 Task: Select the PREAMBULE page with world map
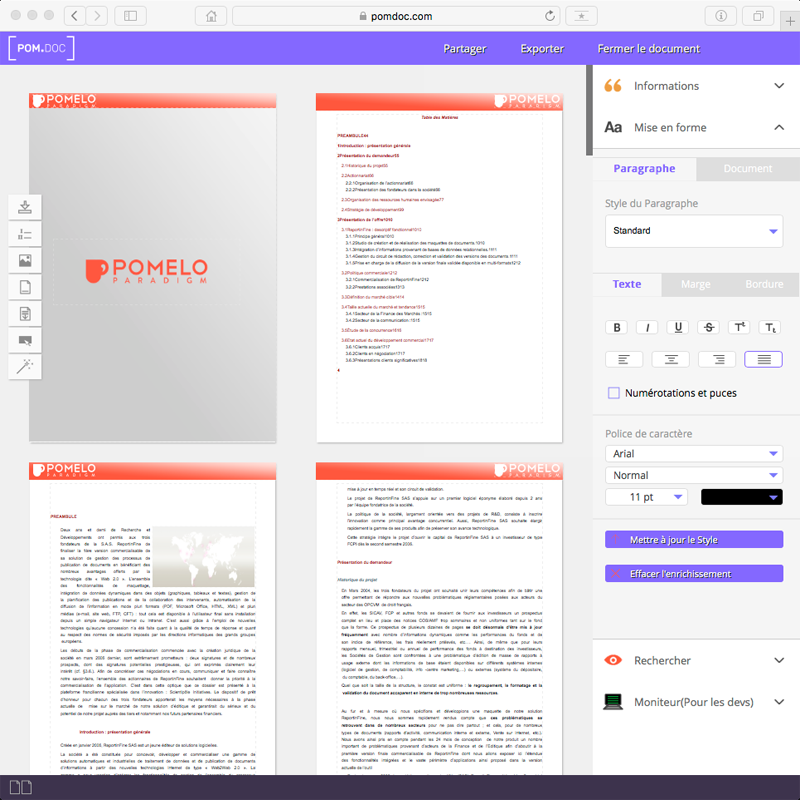point(153,618)
